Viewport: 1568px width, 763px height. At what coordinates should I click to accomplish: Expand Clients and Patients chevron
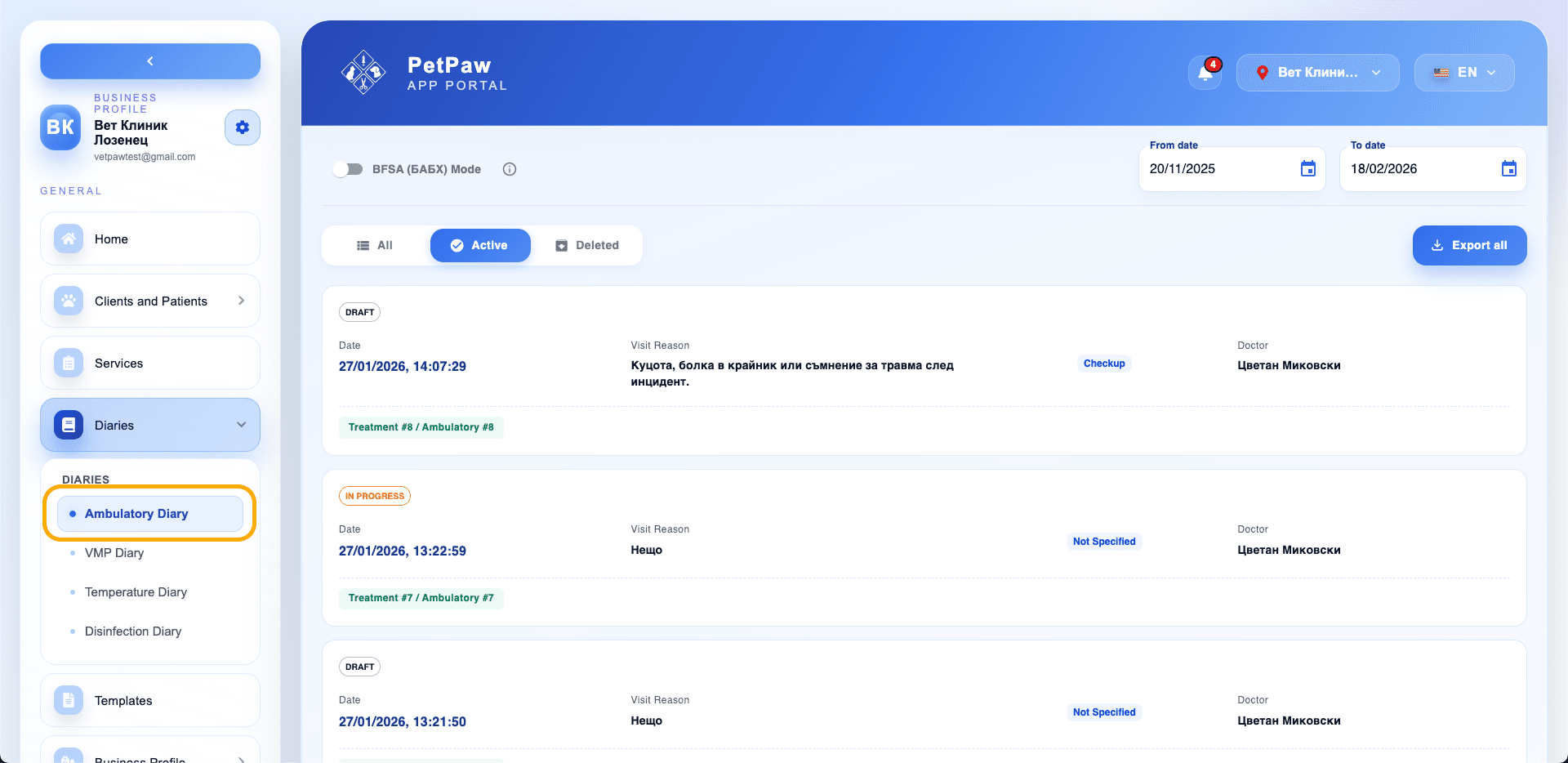(x=241, y=301)
